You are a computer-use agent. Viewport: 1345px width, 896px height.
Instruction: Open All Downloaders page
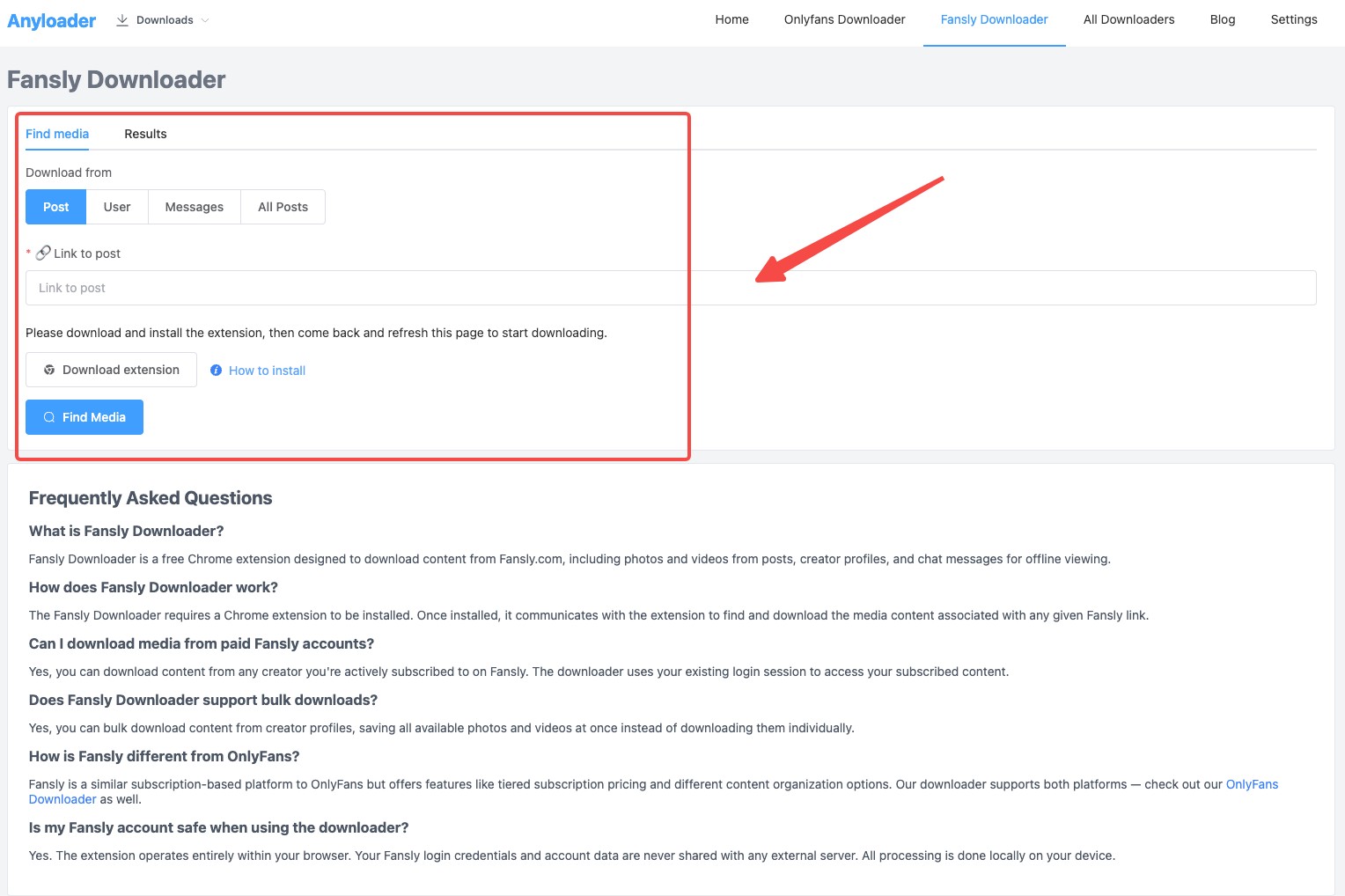coord(1128,19)
